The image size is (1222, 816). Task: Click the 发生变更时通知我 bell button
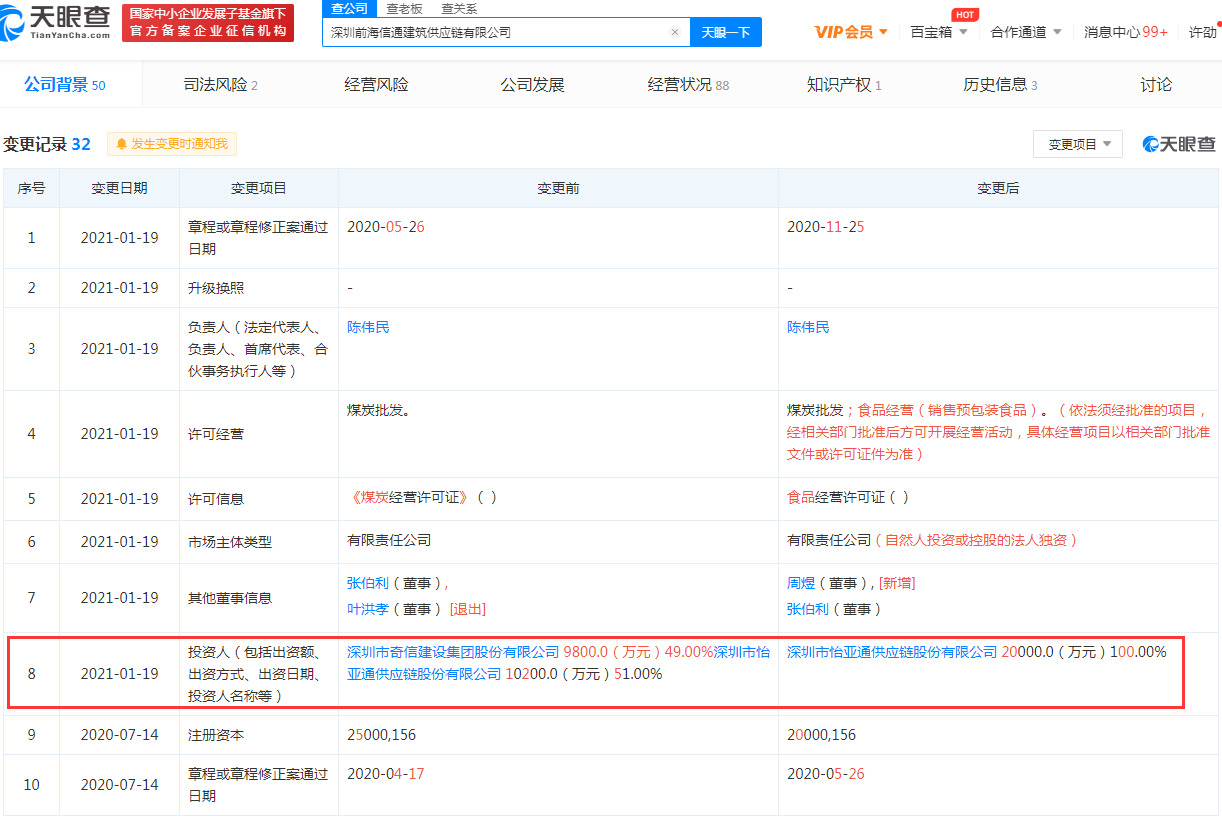click(x=172, y=144)
